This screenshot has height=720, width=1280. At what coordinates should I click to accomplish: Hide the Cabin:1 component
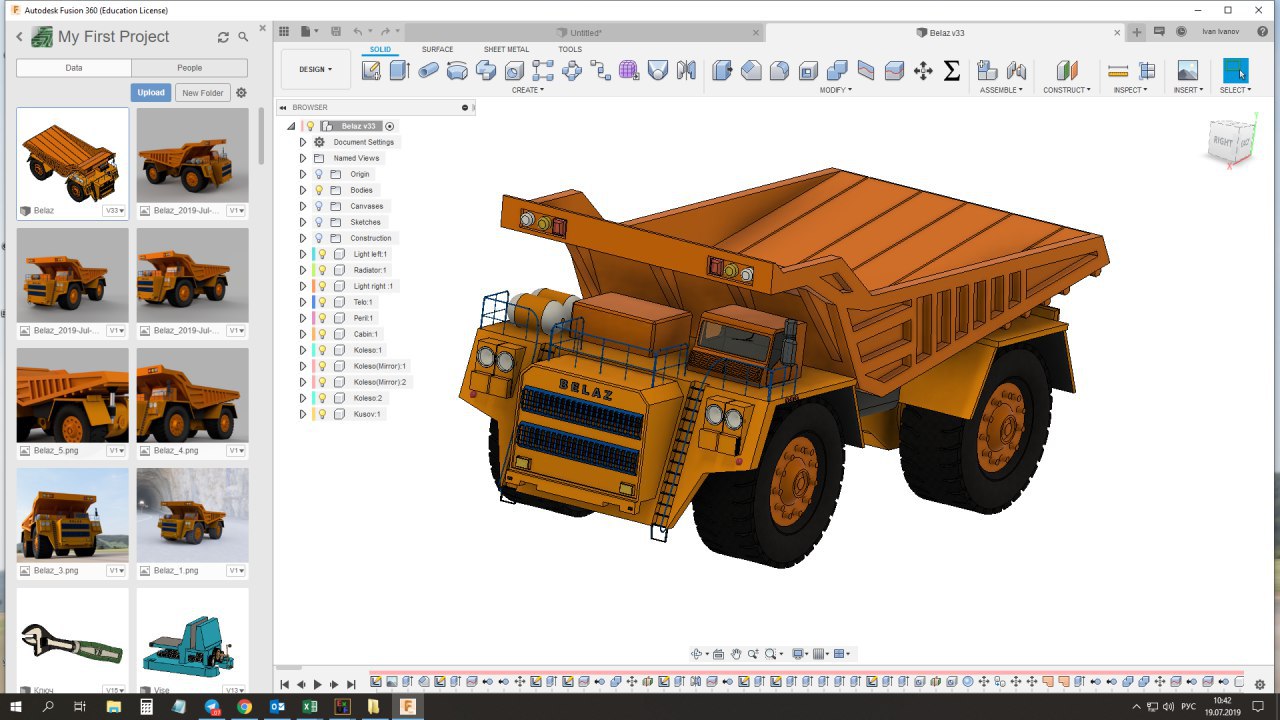coord(322,334)
